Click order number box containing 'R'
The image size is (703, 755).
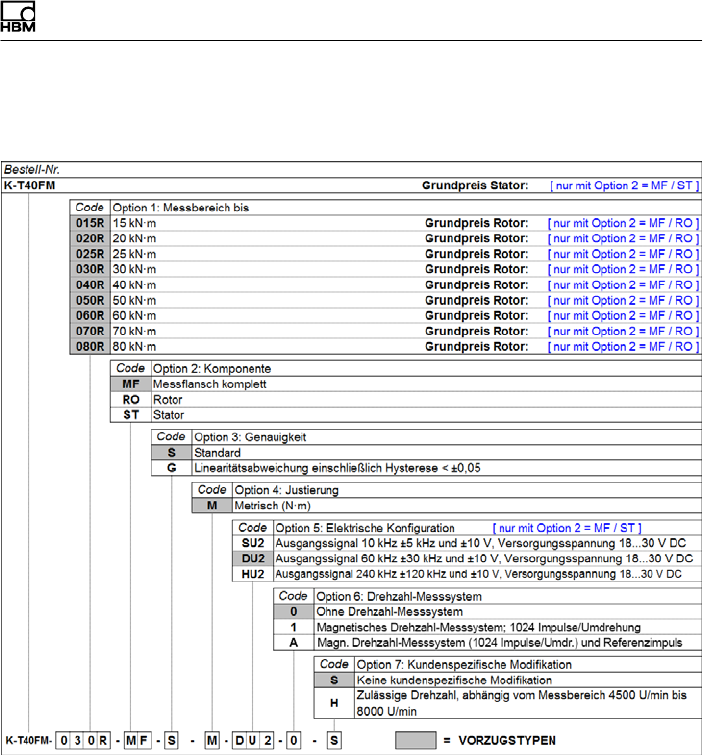103,740
